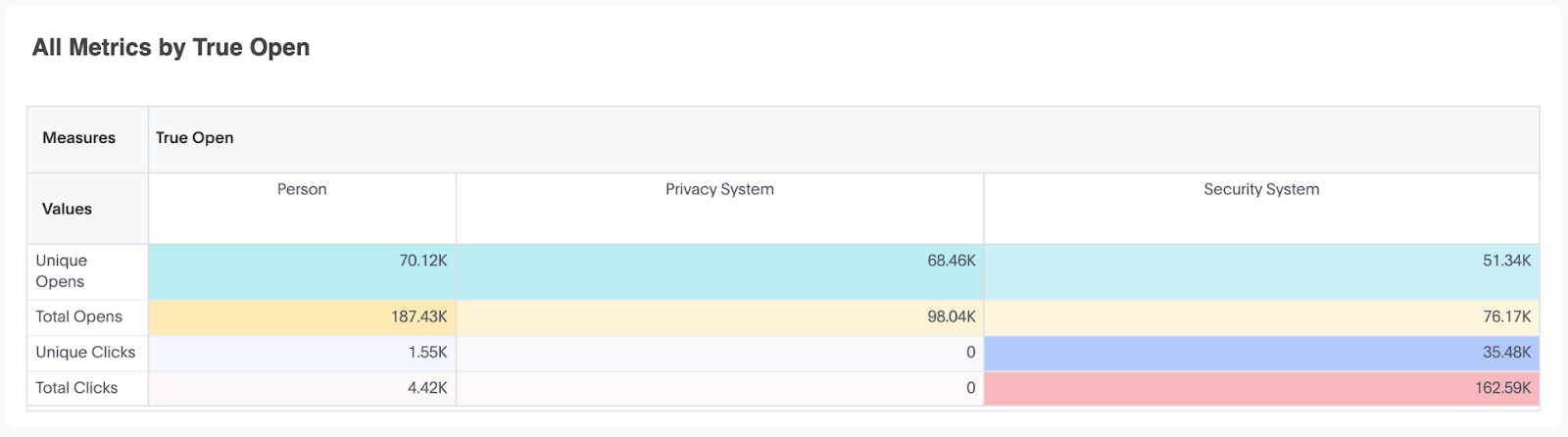The image size is (1568, 437).
Task: Select the 162.59K Total Clicks cell
Action: [1261, 388]
